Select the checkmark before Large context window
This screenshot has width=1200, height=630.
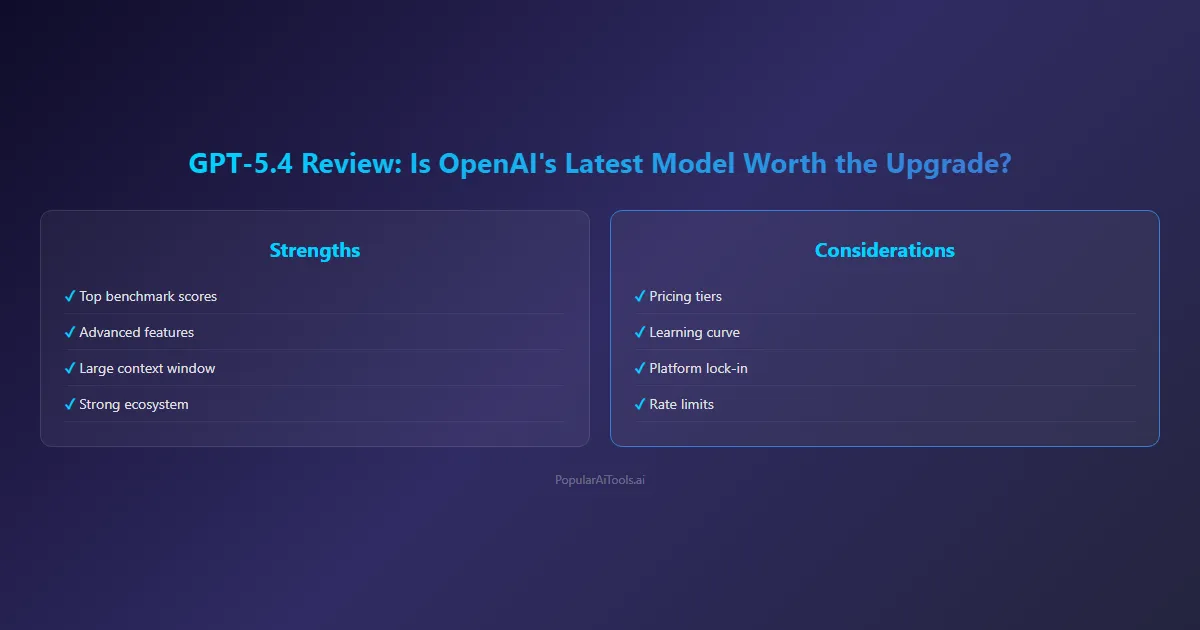tap(70, 368)
